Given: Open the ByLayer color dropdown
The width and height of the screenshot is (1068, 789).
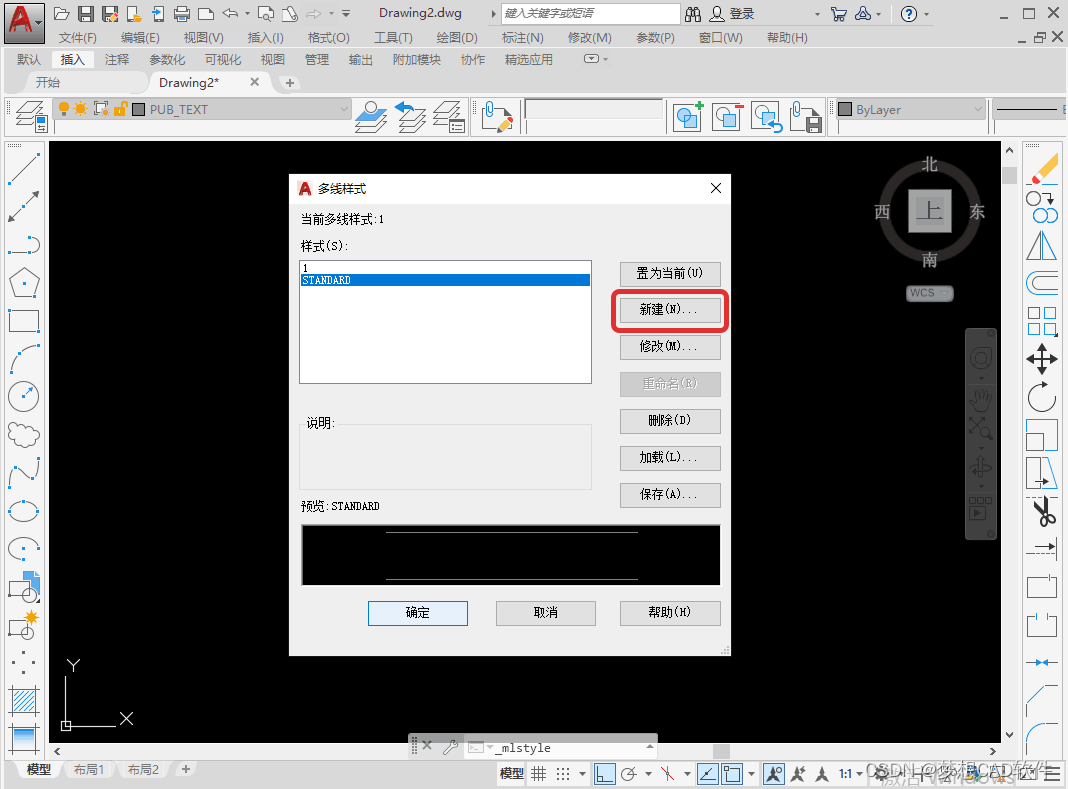Looking at the screenshot, I should click(978, 109).
